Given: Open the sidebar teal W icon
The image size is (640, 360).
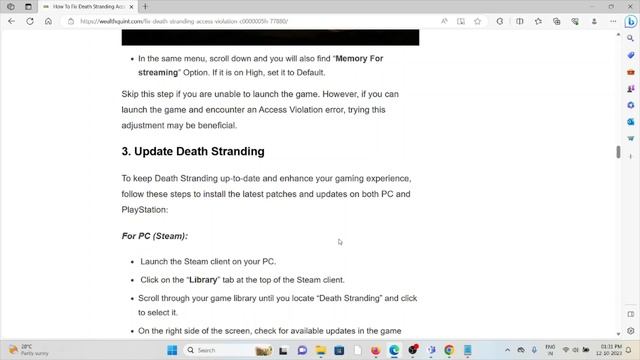Looking at the screenshot, I should coord(631,138).
